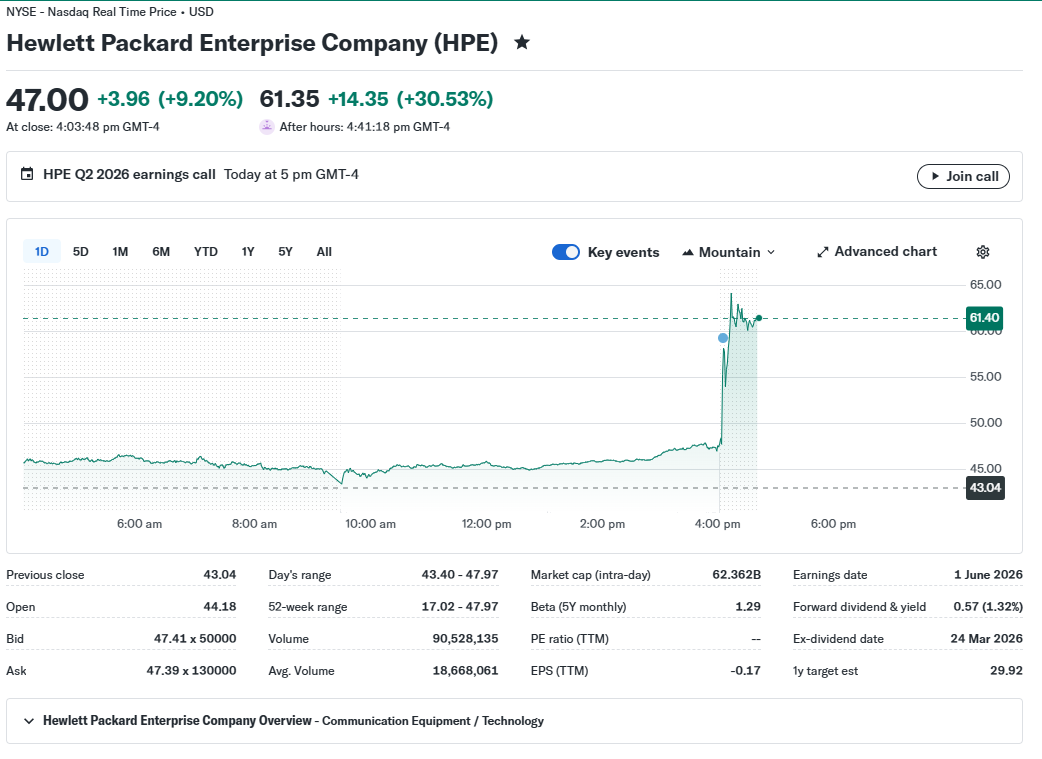1042x759 pixels.
Task: Switch to the YTD range tab
Action: pos(205,252)
